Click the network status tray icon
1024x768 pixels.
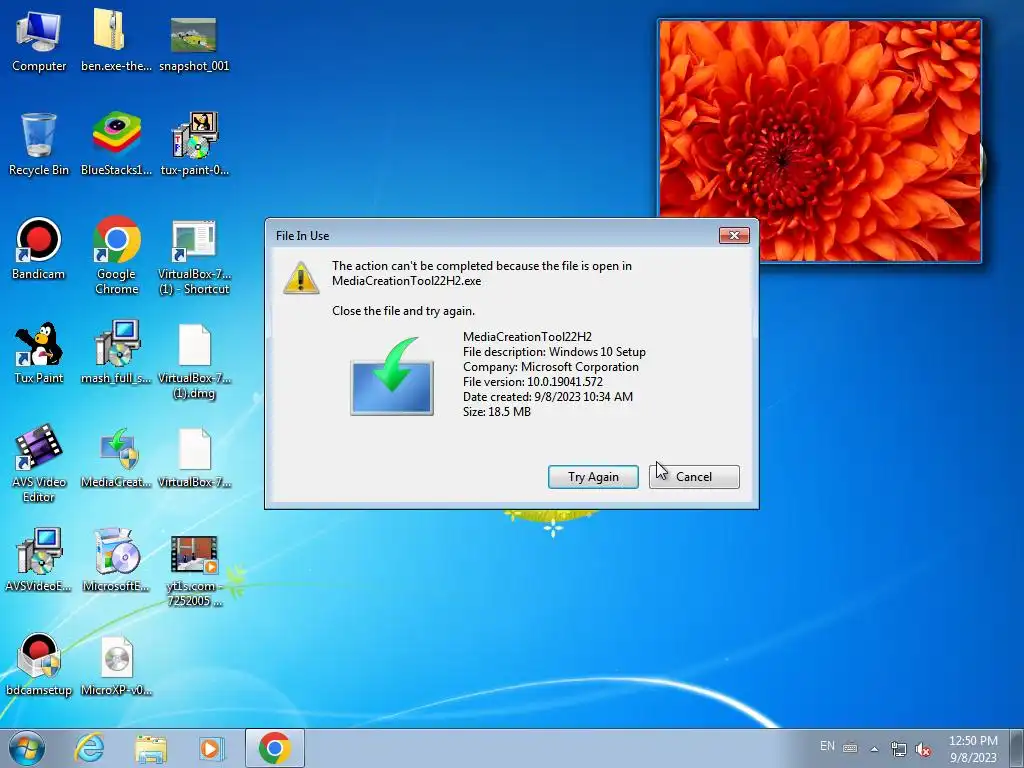[x=899, y=749]
